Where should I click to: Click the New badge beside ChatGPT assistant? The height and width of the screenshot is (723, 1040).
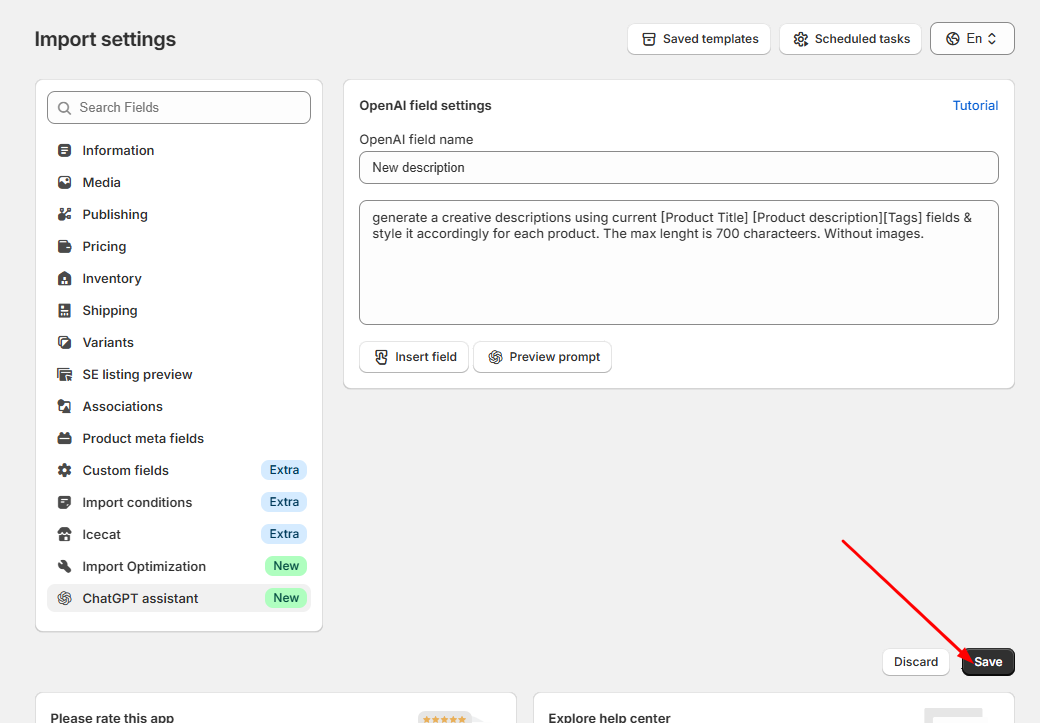pyautogui.click(x=286, y=598)
